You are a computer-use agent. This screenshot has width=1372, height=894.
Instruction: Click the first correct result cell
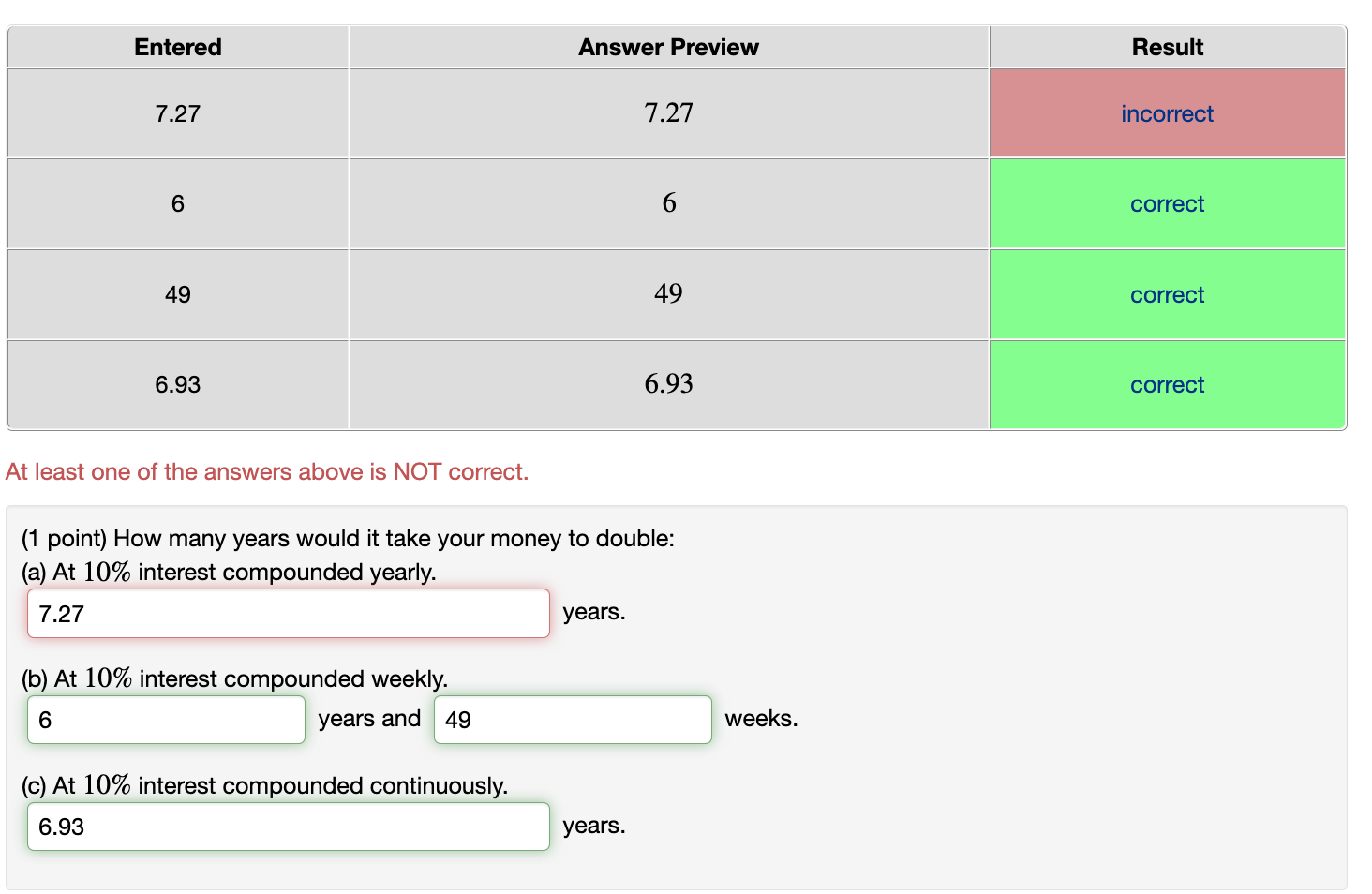coord(1167,203)
